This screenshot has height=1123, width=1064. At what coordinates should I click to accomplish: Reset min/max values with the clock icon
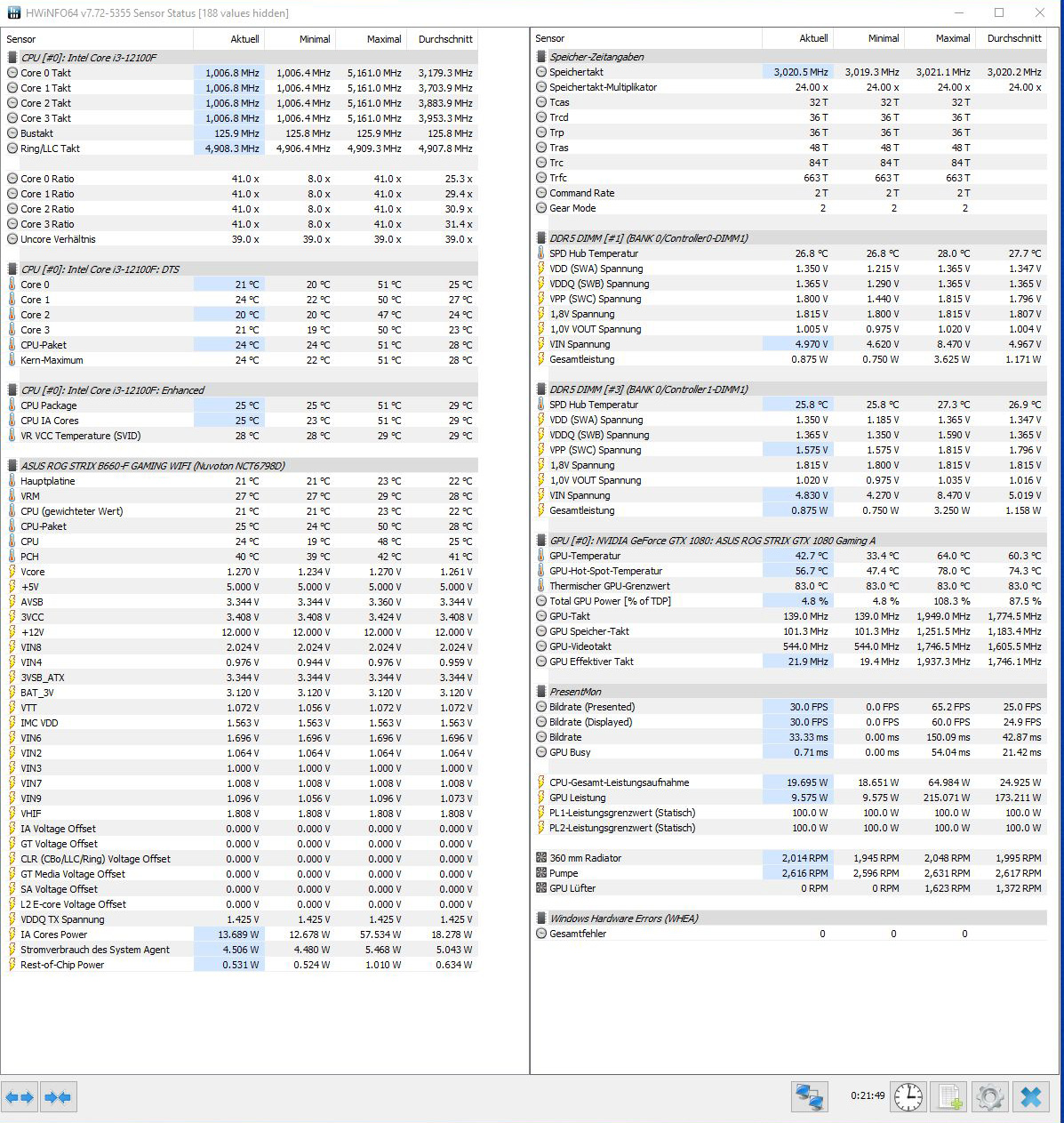908,1097
